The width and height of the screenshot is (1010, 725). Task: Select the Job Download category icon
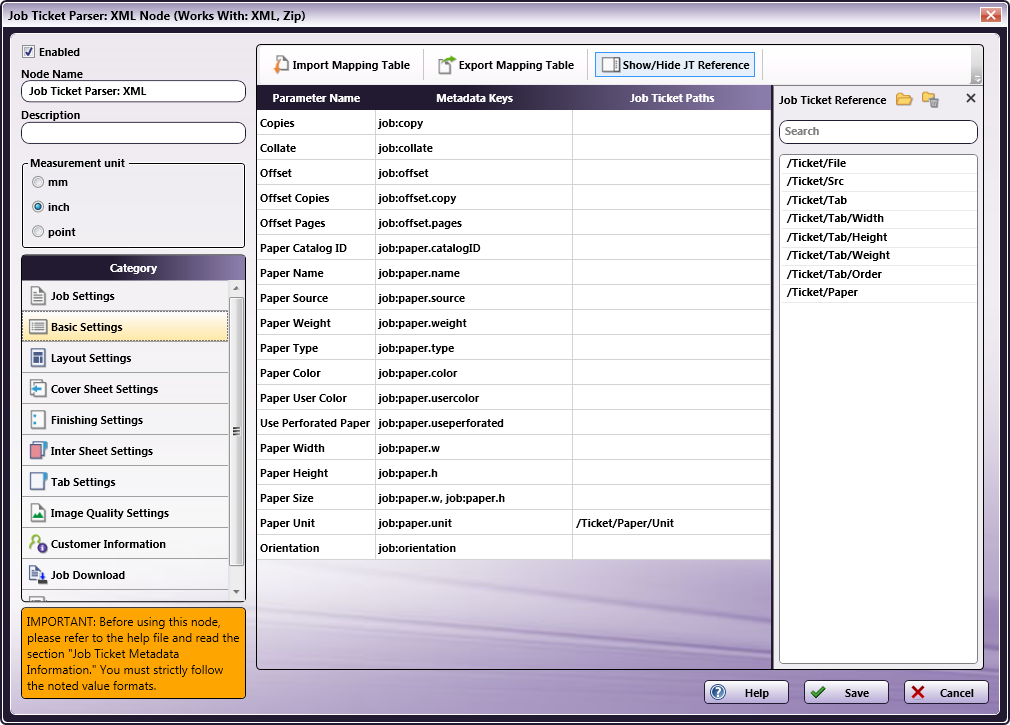click(38, 575)
